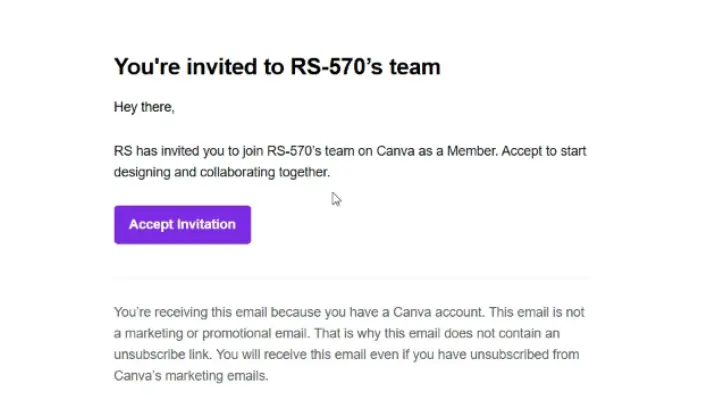This screenshot has height=403, width=715.
Task: Click "invited" in the bold heading
Action: (221, 67)
